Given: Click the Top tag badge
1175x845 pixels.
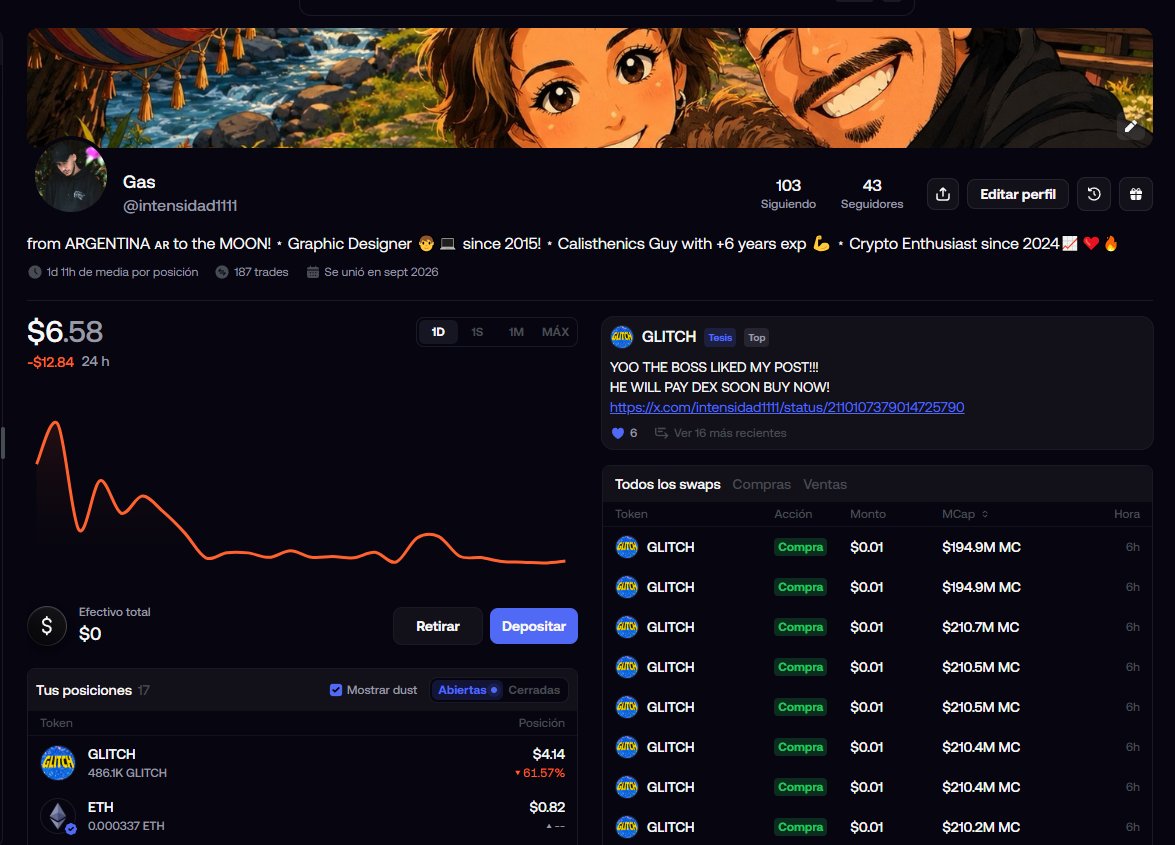Looking at the screenshot, I should 757,338.
